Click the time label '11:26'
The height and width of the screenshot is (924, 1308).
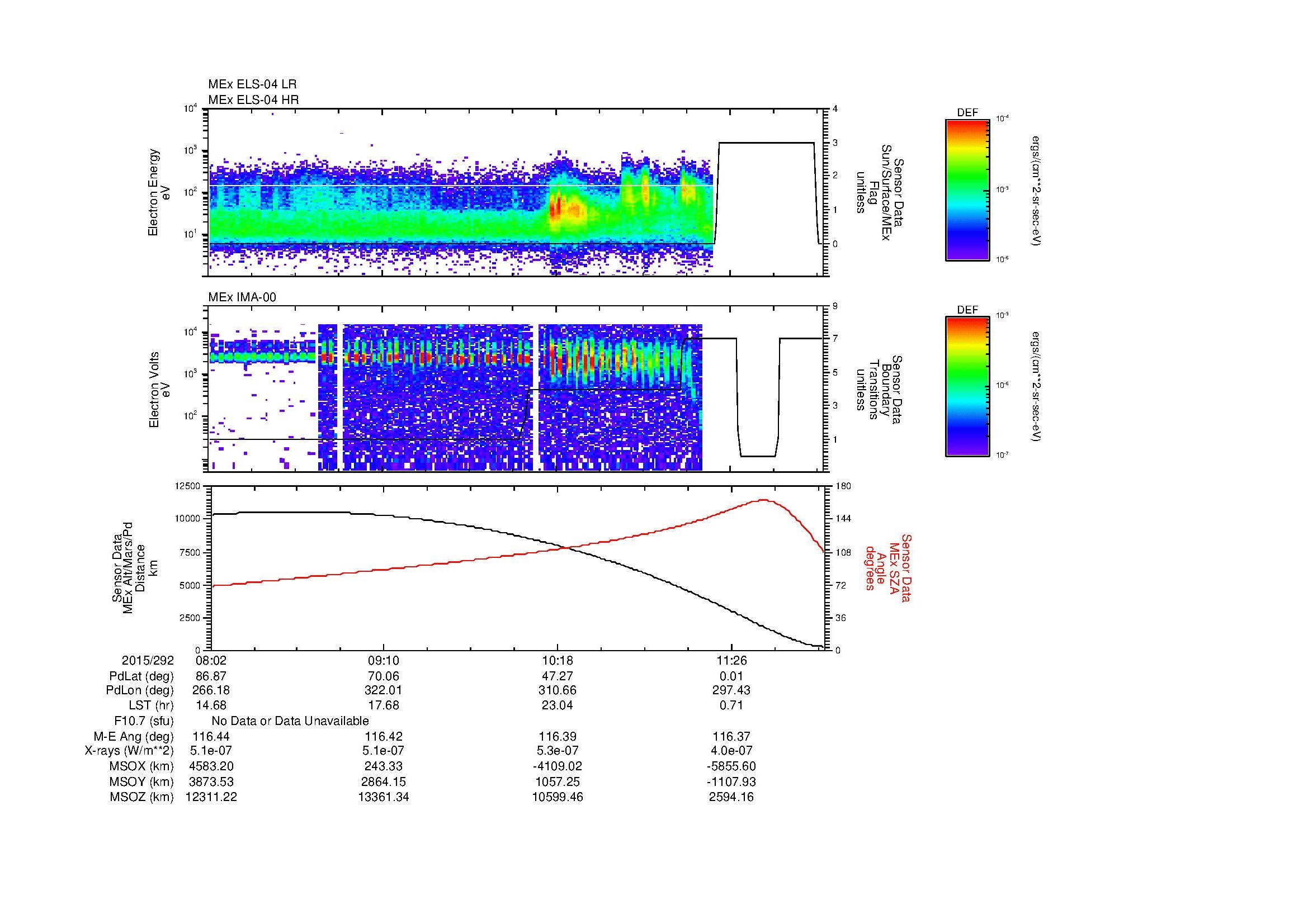click(x=731, y=661)
